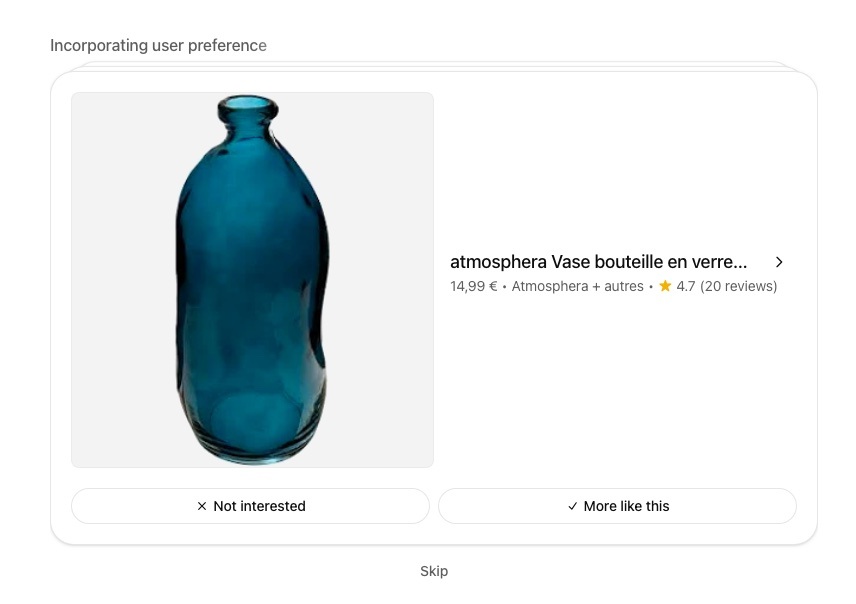This screenshot has width=856, height=604.
Task: Open product details with the right chevron
Action: (779, 262)
